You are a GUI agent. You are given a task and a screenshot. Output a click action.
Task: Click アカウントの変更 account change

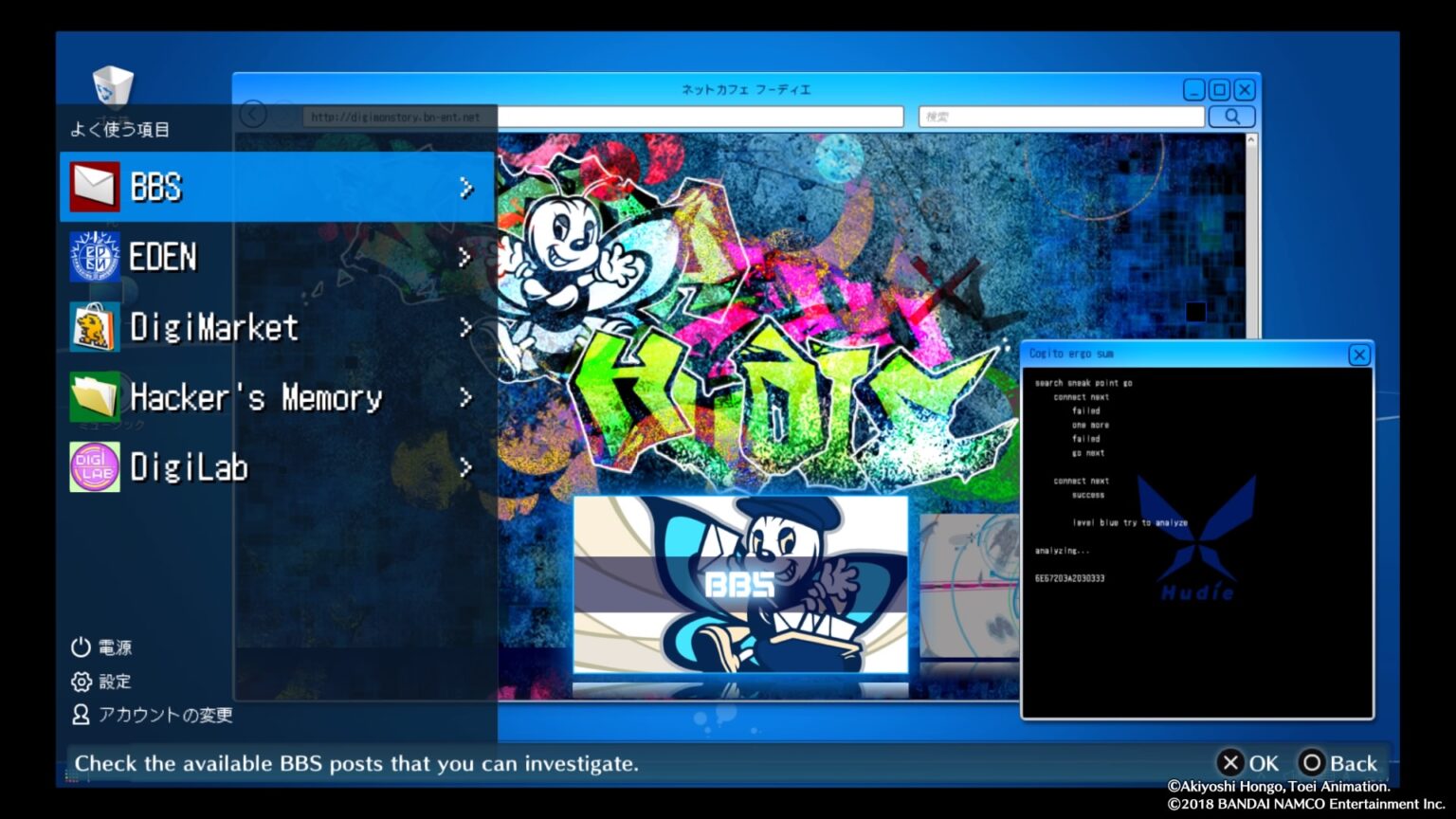pos(152,714)
